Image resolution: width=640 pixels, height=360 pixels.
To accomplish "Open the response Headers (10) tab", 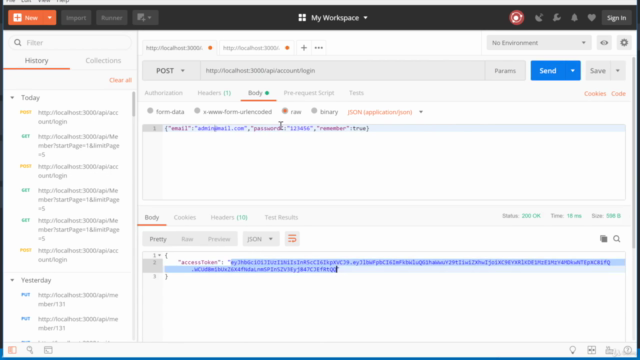I will (229, 218).
